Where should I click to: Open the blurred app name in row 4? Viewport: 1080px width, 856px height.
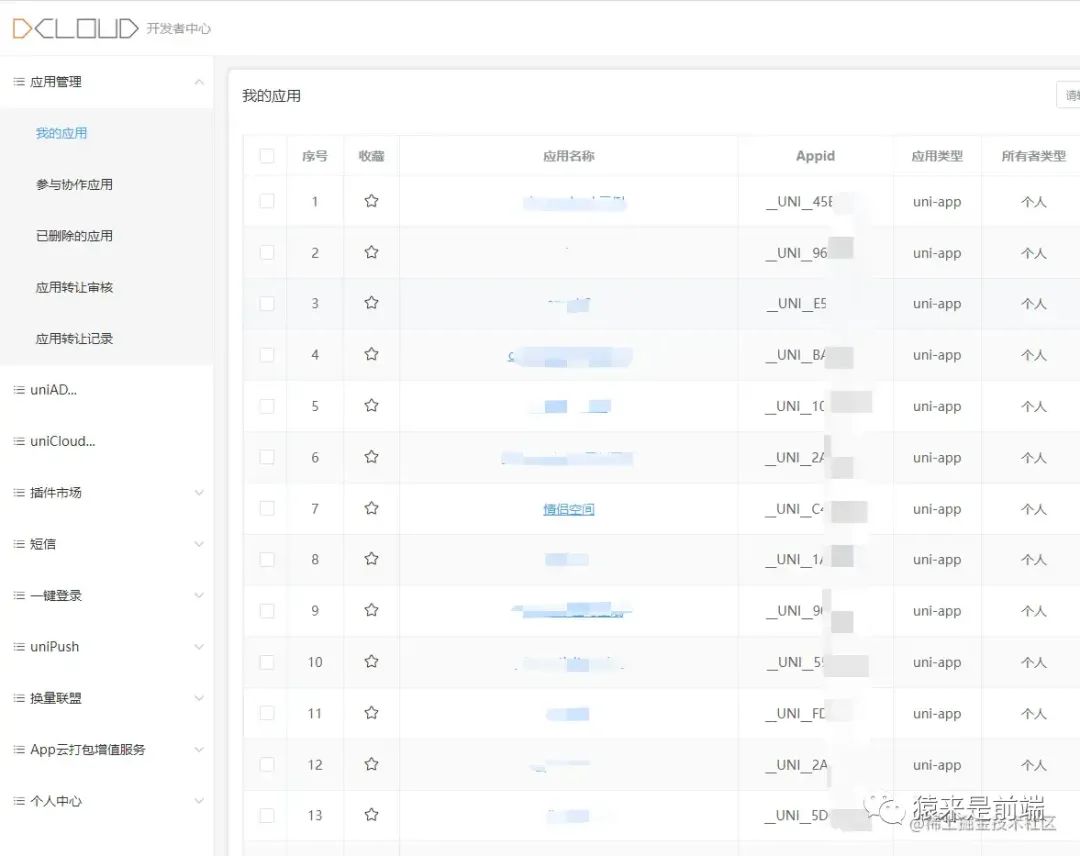(570, 357)
